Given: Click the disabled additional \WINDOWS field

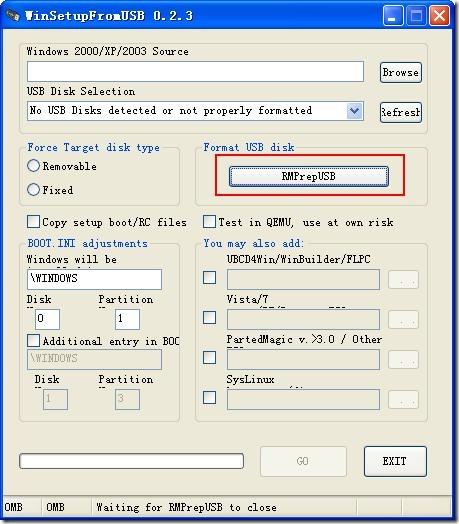Looking at the screenshot, I should pos(94,360).
